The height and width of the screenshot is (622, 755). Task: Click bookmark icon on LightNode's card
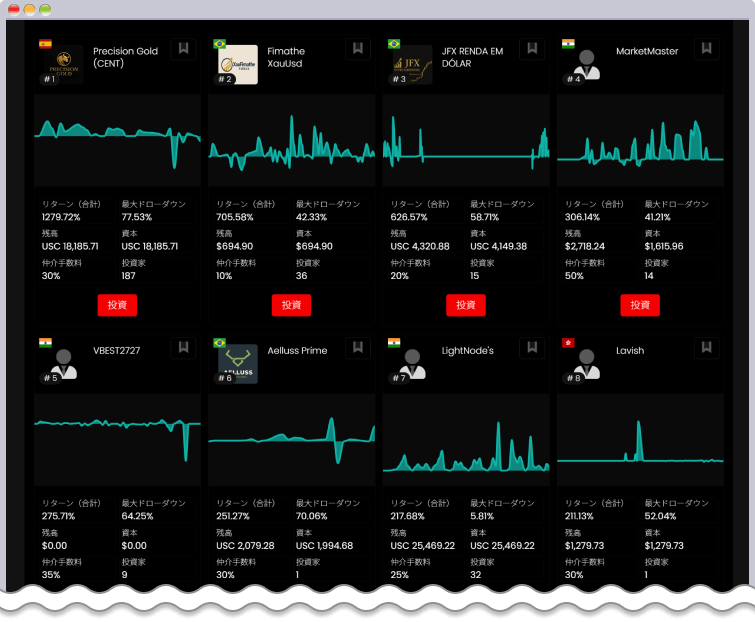coord(531,347)
